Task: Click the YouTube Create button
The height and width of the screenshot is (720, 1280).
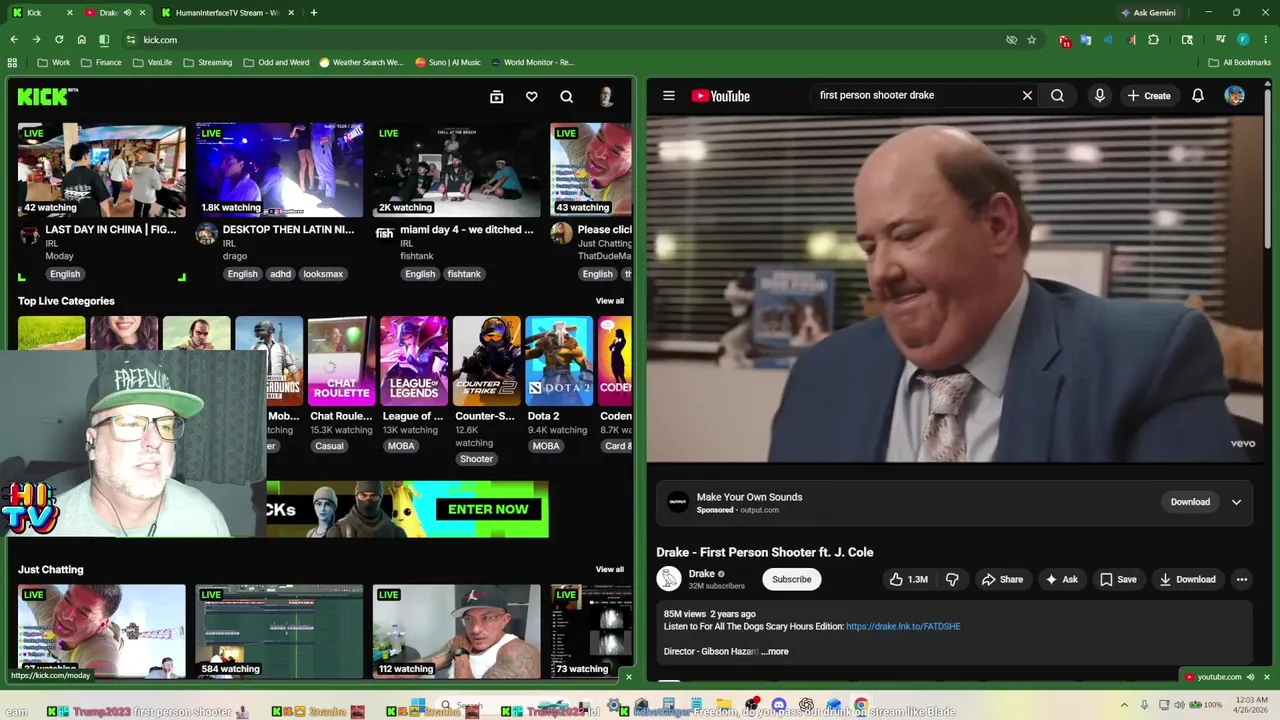Action: [x=1148, y=95]
